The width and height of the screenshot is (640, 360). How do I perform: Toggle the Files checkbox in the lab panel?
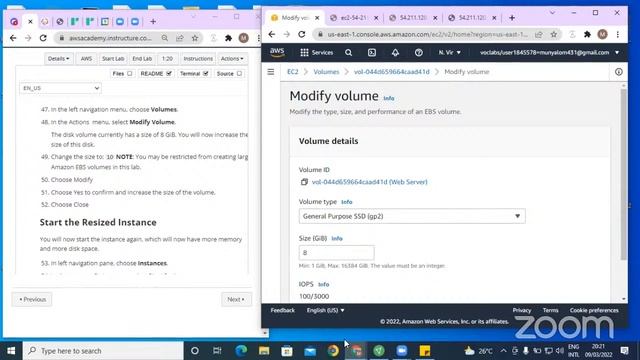(x=130, y=73)
